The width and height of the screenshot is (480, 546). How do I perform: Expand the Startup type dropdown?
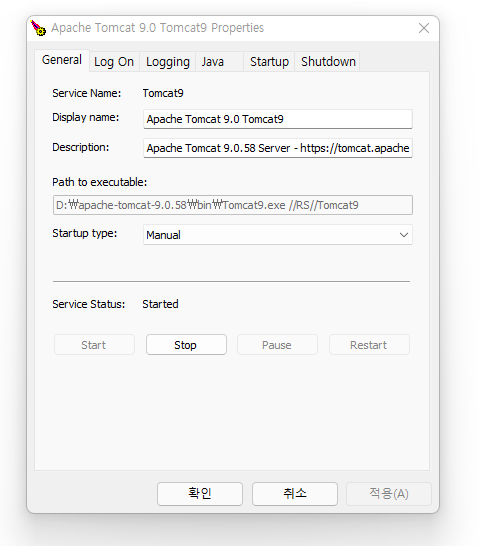click(x=278, y=235)
